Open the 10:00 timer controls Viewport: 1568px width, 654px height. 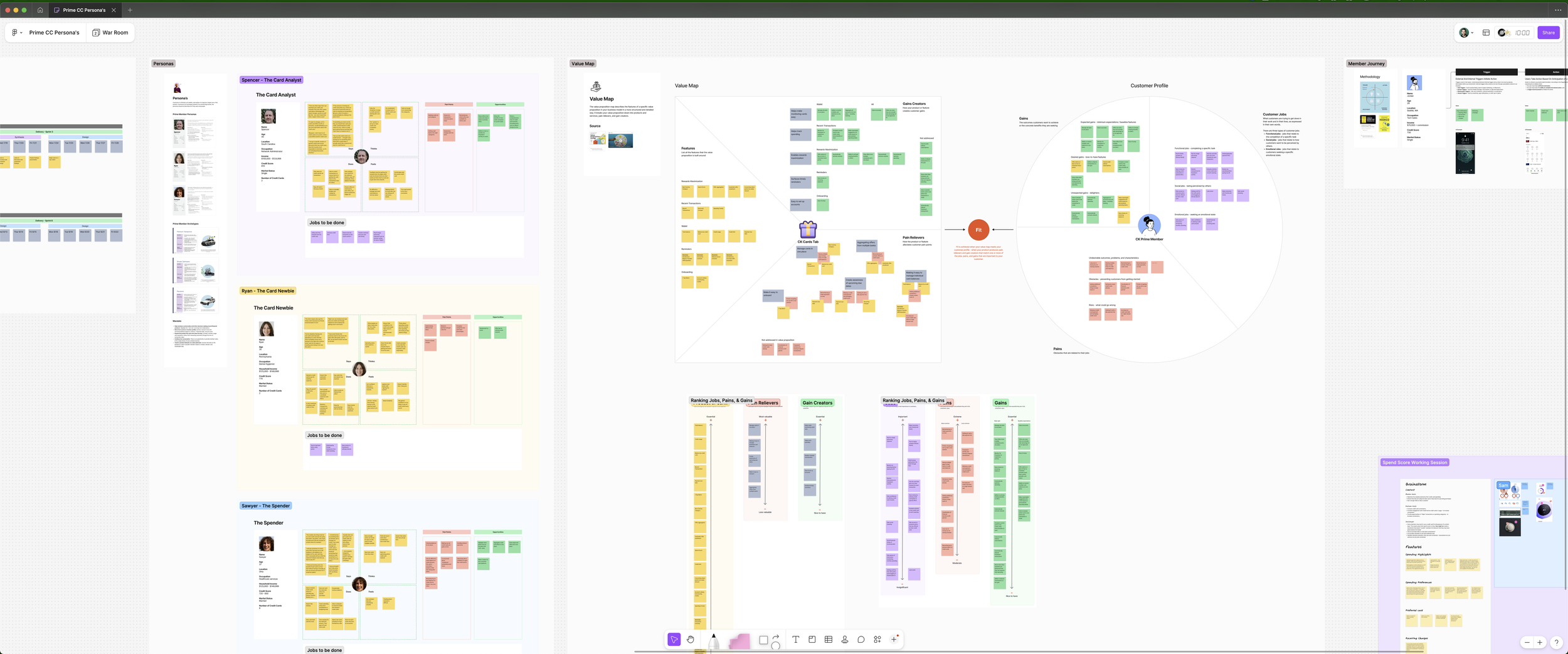click(1521, 32)
